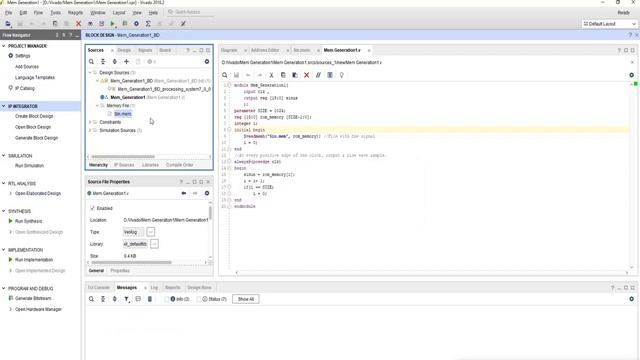Open the Messages filter funnel icon
This screenshot has width=640, height=360.
coord(127,299)
